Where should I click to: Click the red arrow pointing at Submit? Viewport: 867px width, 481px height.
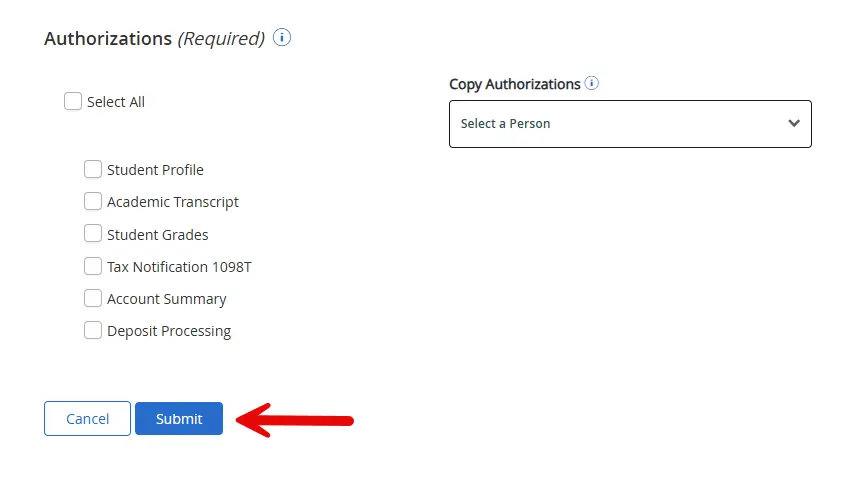[x=295, y=420]
